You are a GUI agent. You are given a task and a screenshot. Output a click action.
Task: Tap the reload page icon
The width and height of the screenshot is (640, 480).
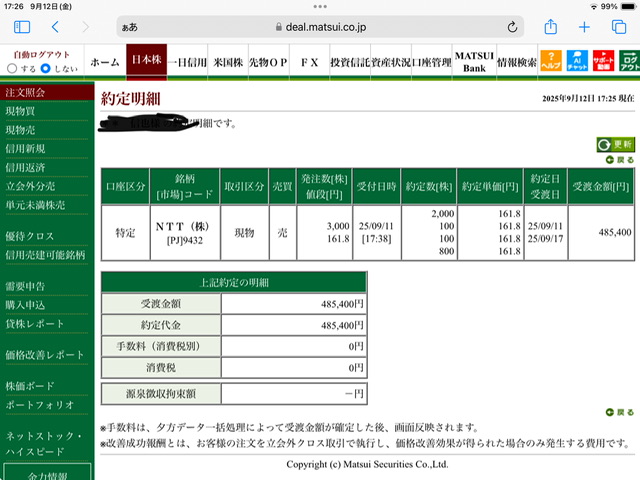[x=512, y=27]
